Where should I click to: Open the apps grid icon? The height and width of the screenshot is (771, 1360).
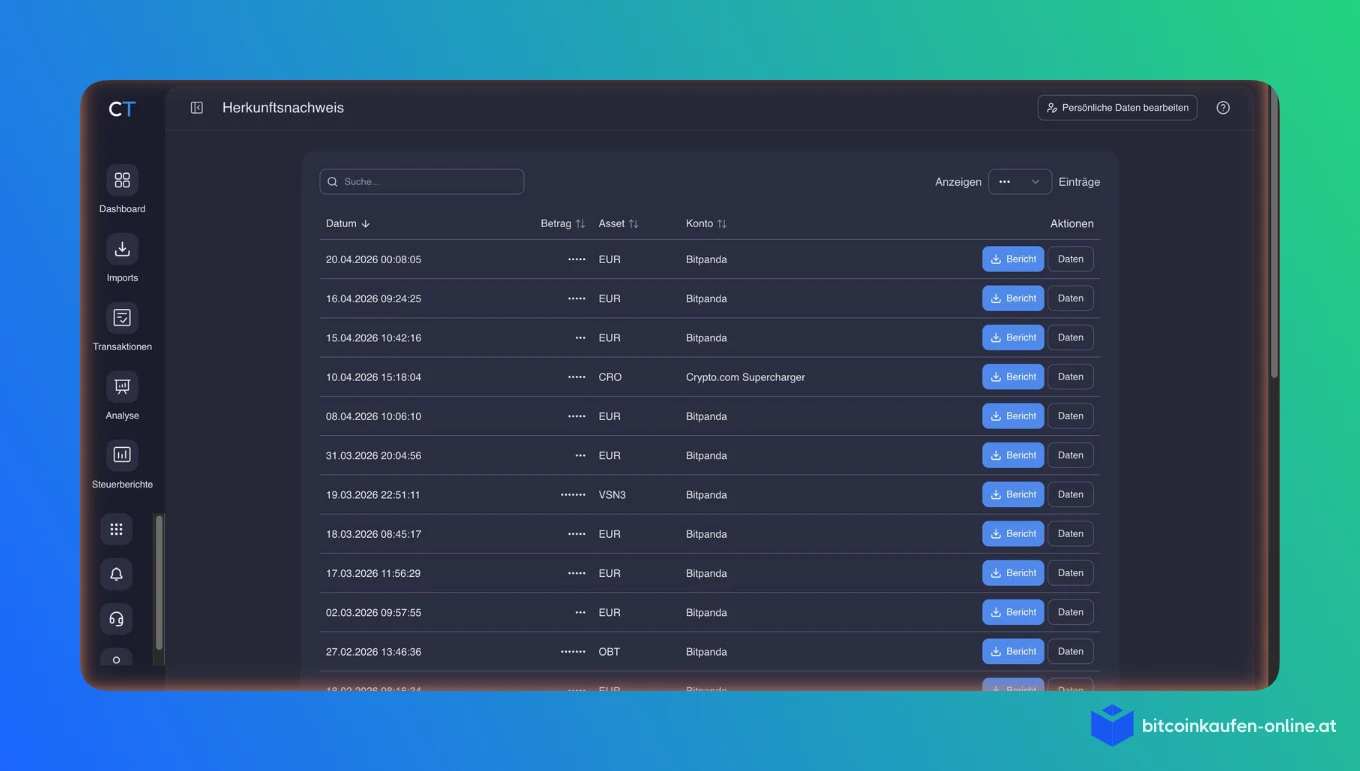[116, 529]
